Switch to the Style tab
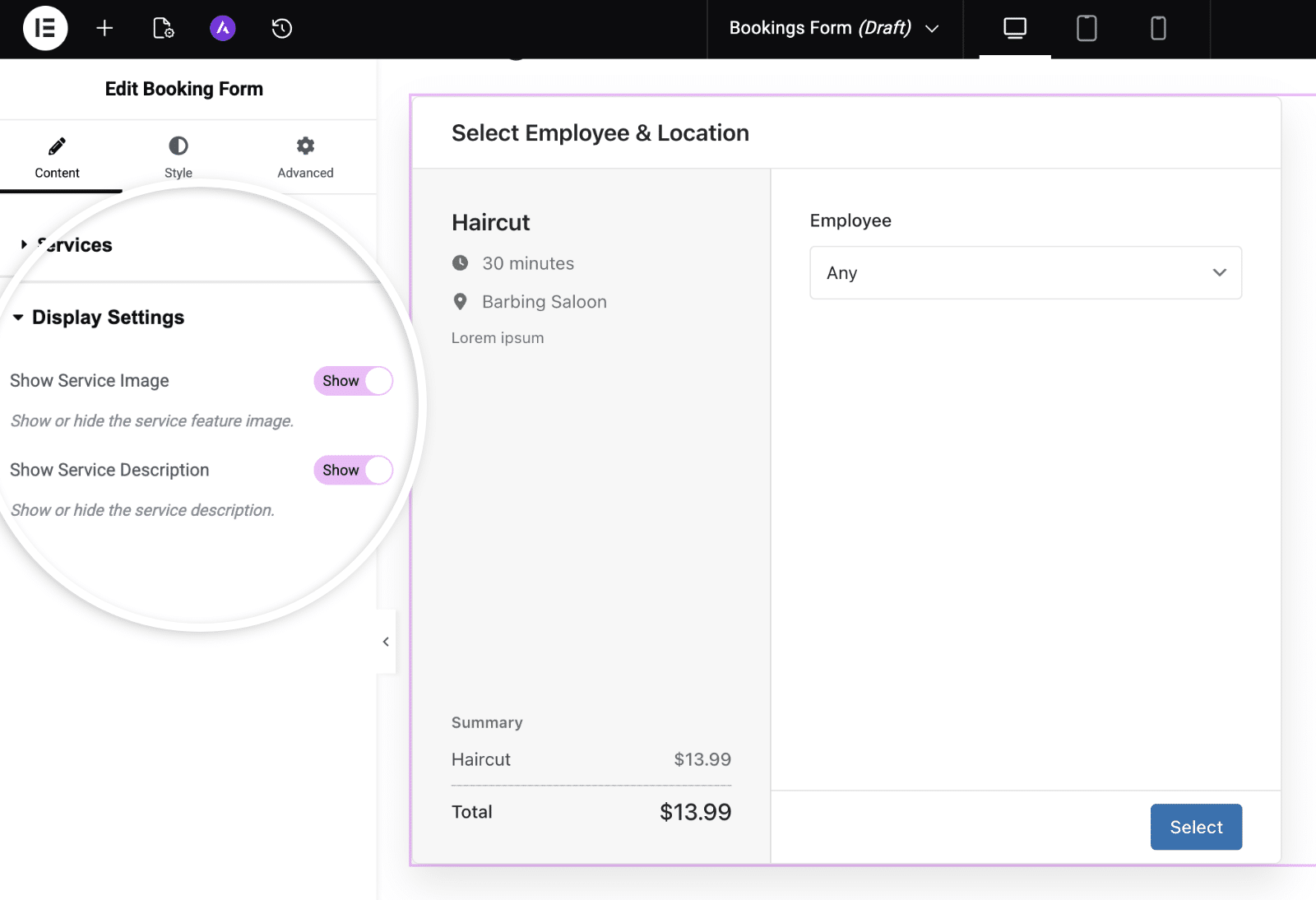Viewport: 1316px width, 900px height. click(x=178, y=156)
